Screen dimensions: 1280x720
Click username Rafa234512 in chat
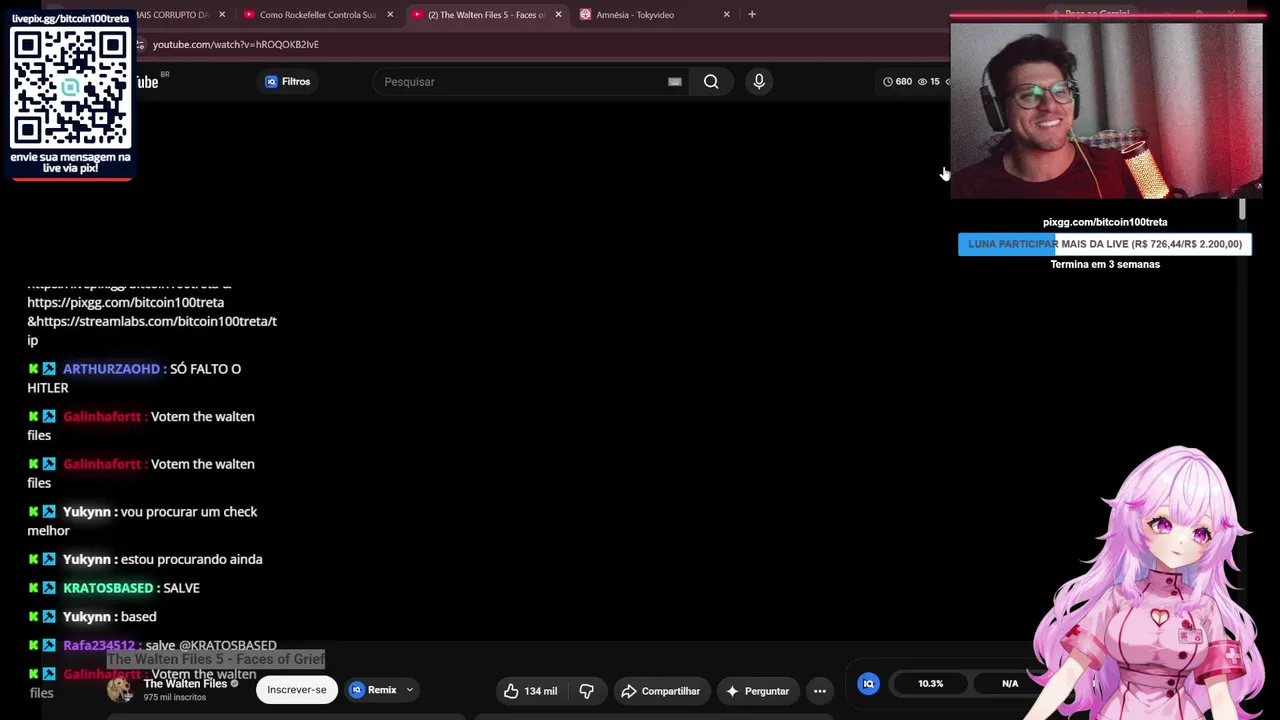coord(98,646)
